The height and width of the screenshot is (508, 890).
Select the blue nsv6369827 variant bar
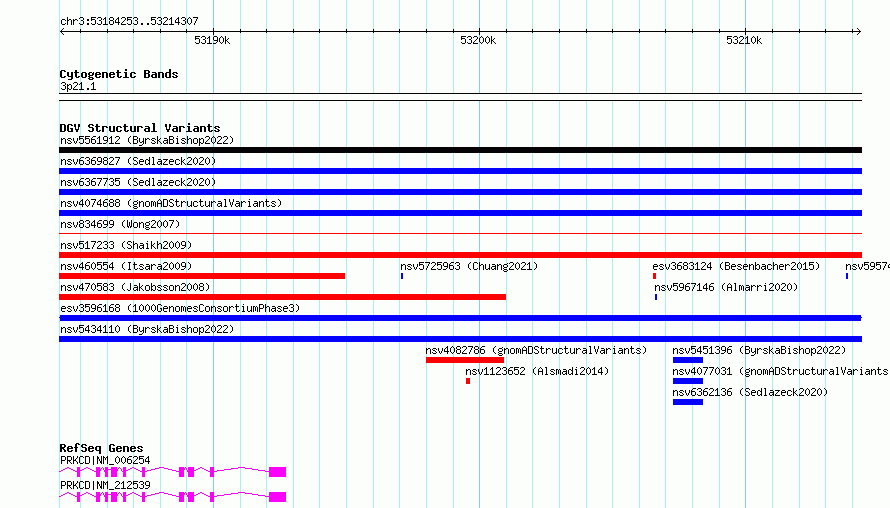click(x=460, y=171)
